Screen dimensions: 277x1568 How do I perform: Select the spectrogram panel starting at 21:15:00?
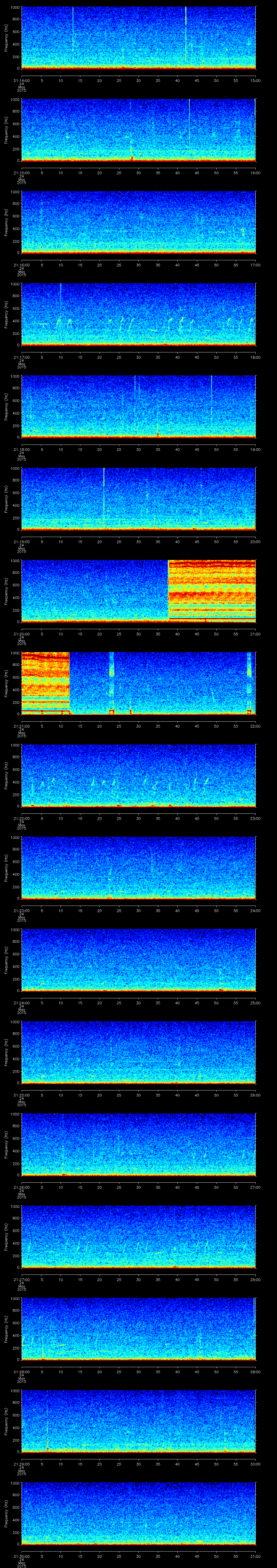click(x=138, y=130)
